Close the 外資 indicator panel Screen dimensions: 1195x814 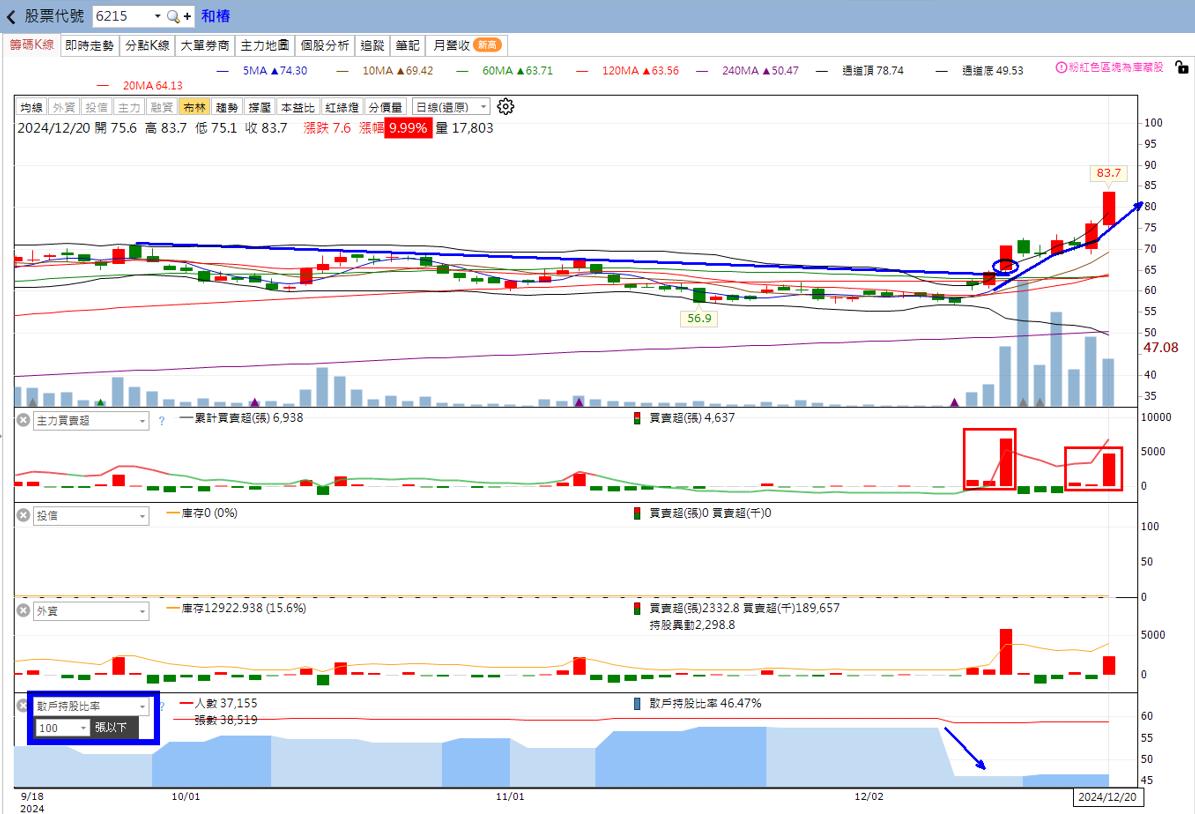(x=22, y=610)
